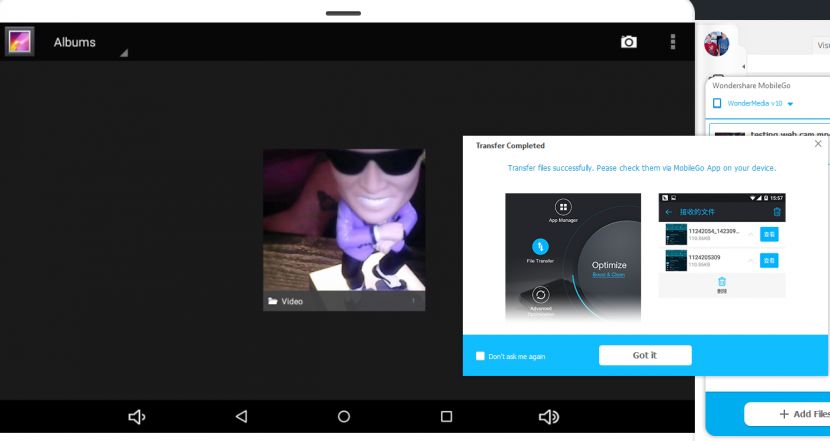830x441 pixels.
Task: Click the trash icon in received files header
Action: pos(777,212)
